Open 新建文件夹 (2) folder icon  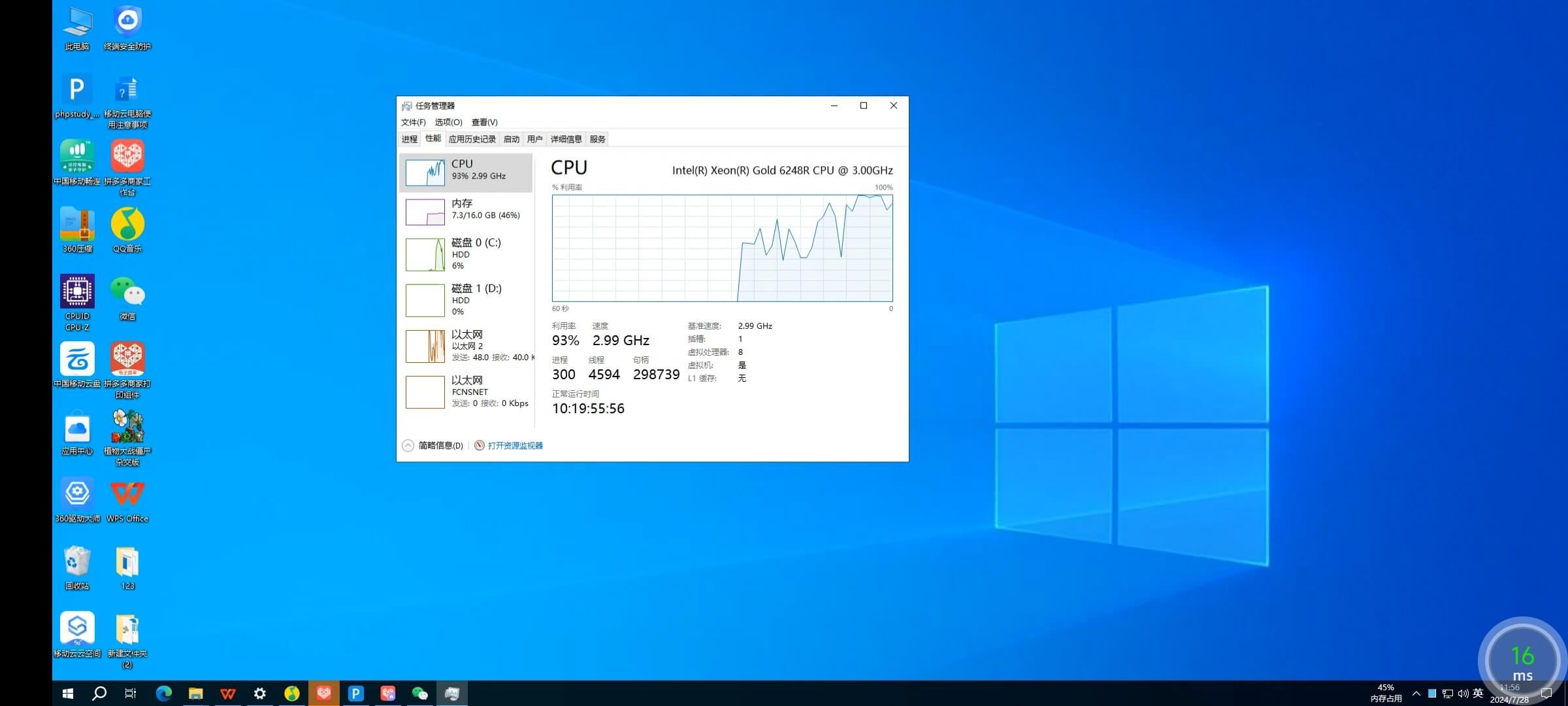pos(127,641)
